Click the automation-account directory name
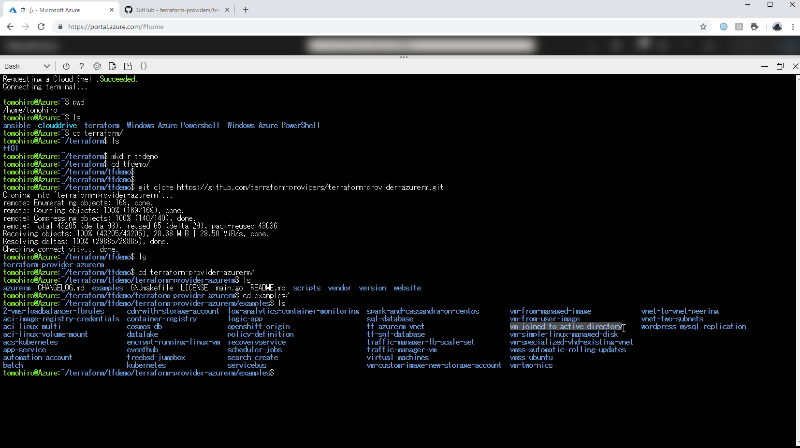800x448 pixels. (37, 358)
